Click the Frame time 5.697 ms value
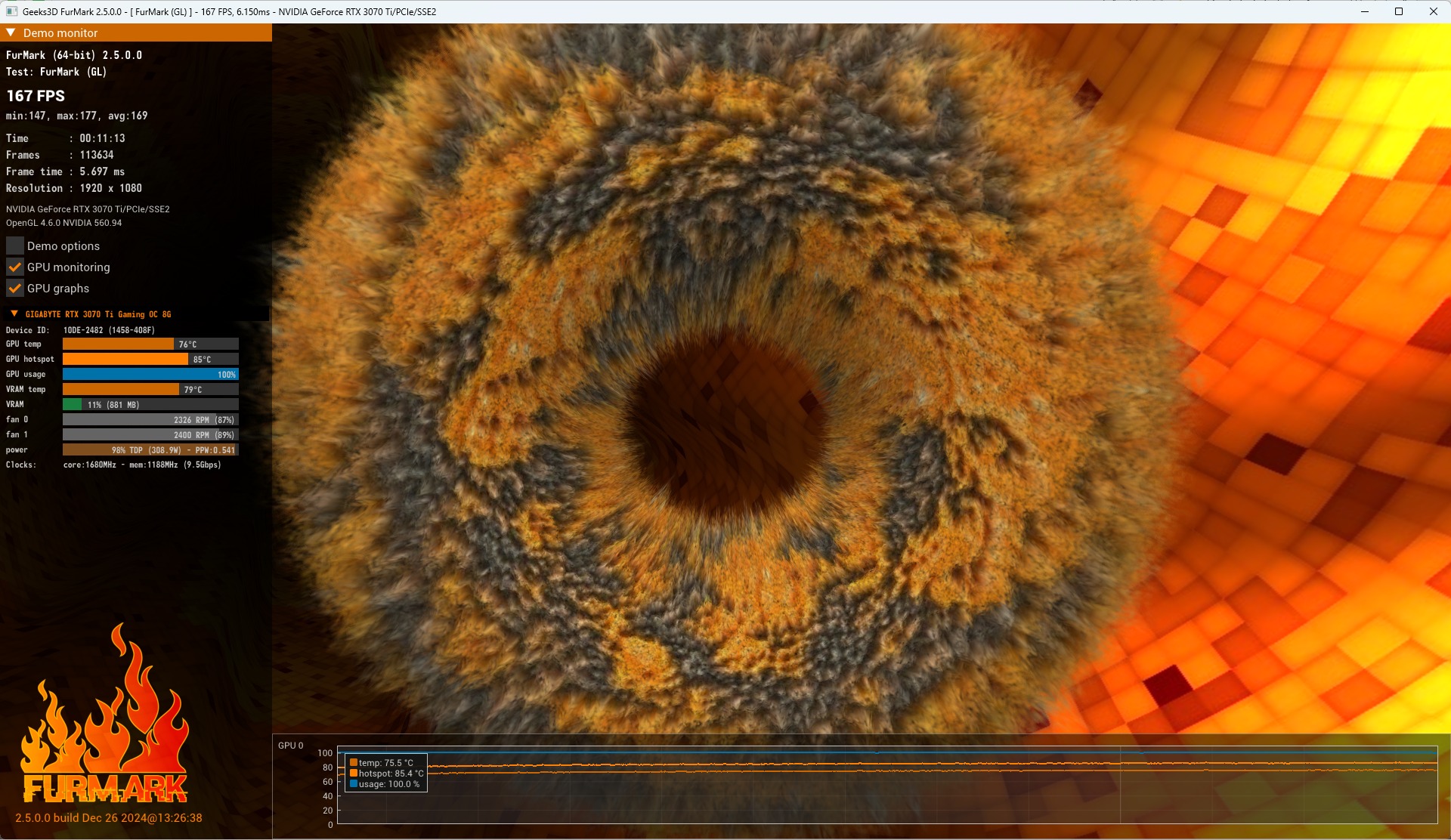 point(102,171)
